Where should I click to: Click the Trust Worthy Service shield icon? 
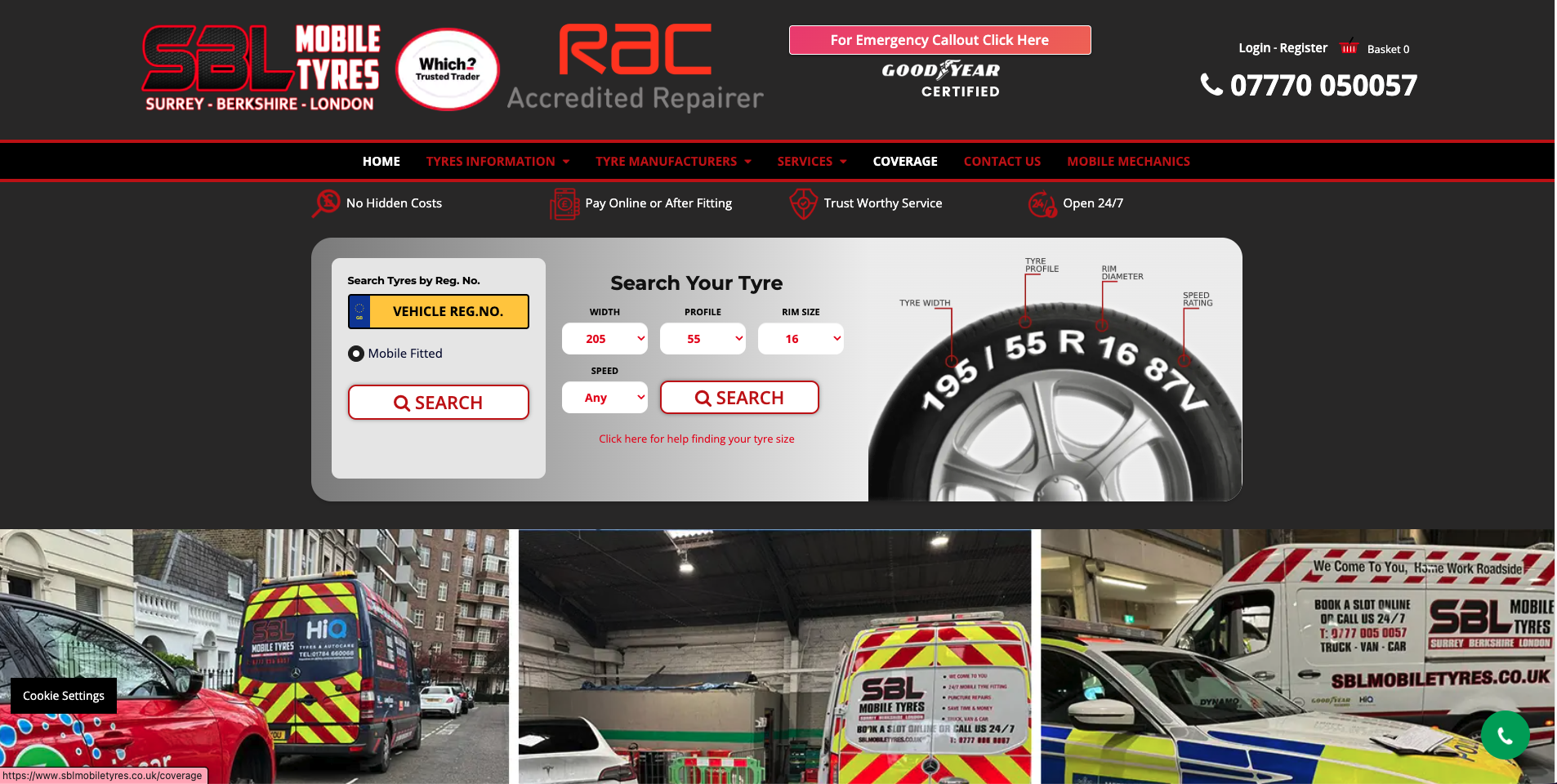(804, 203)
